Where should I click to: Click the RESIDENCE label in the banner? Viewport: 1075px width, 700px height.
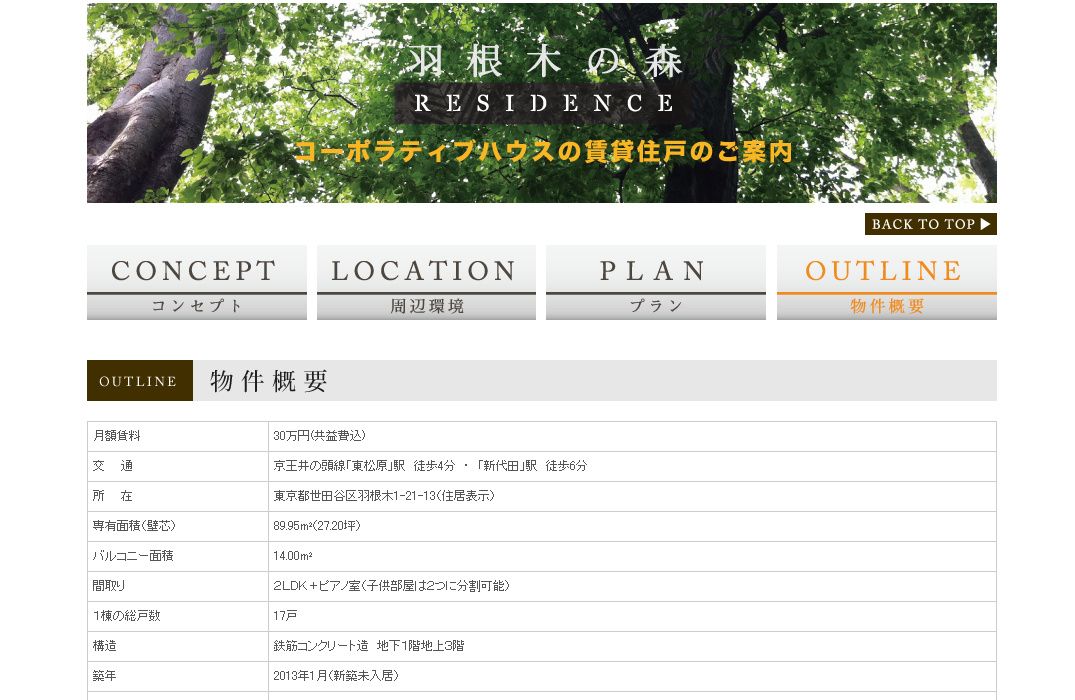[543, 103]
